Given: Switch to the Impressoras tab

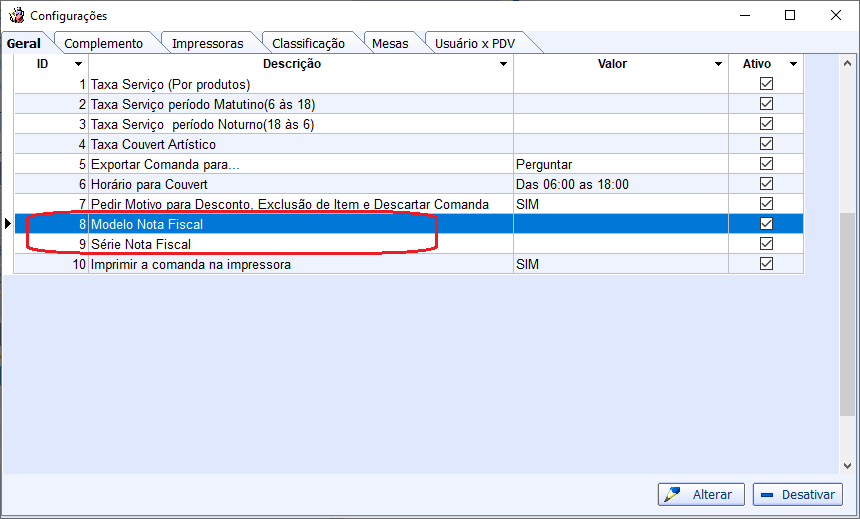Looking at the screenshot, I should (207, 43).
